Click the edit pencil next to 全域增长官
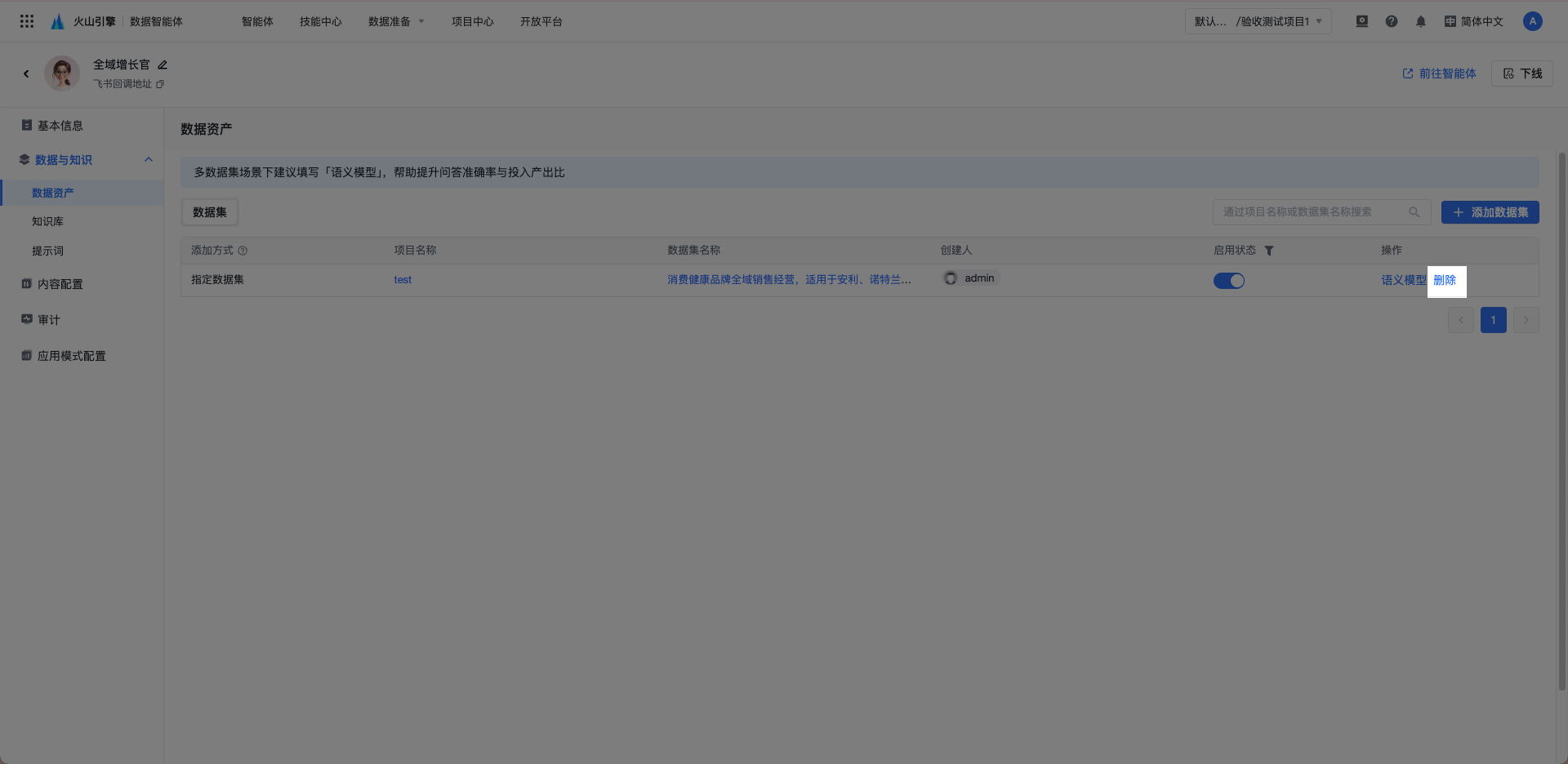This screenshot has height=764, width=1568. 163,64
